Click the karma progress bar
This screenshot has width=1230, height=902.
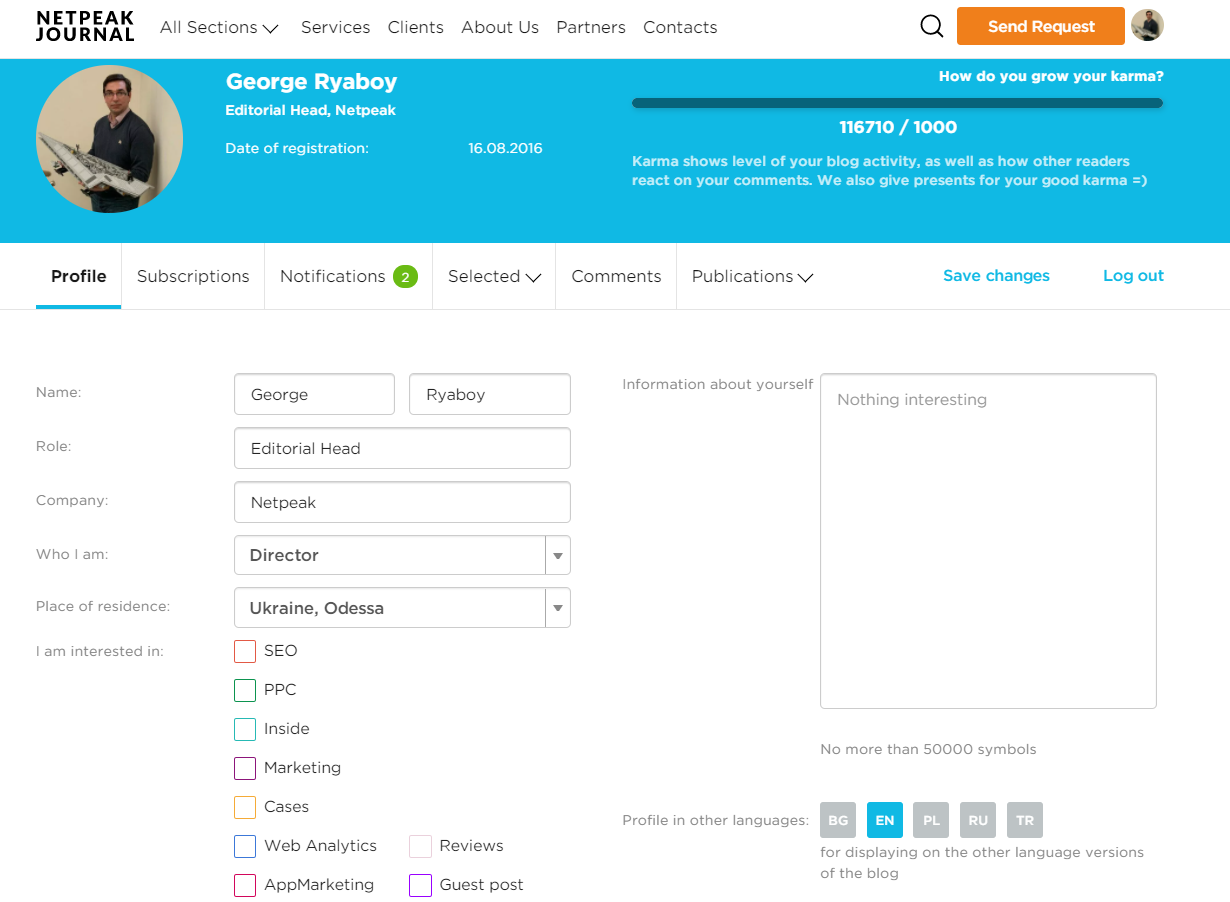pyautogui.click(x=897, y=102)
